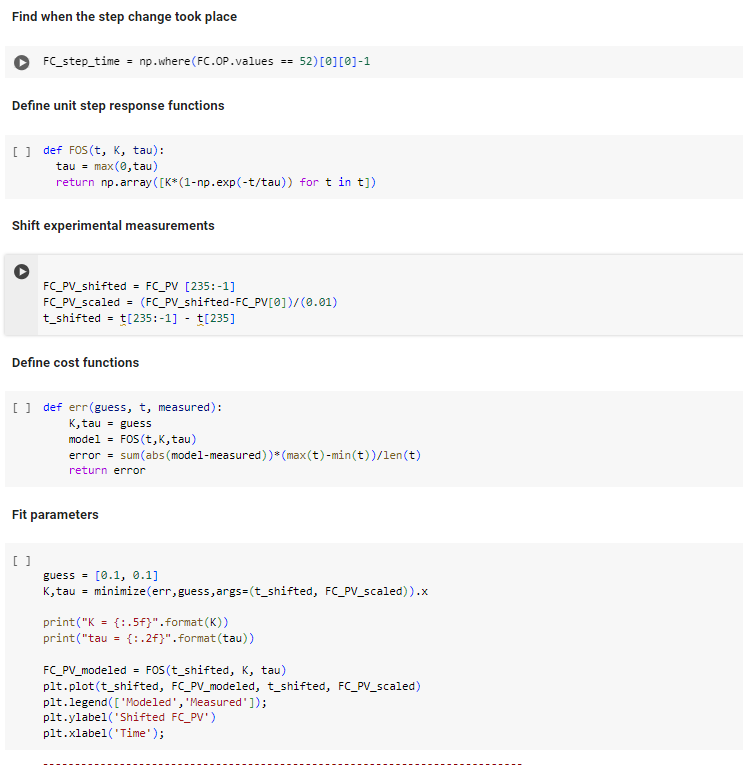Click the number 52 in np.where expression

(305, 61)
